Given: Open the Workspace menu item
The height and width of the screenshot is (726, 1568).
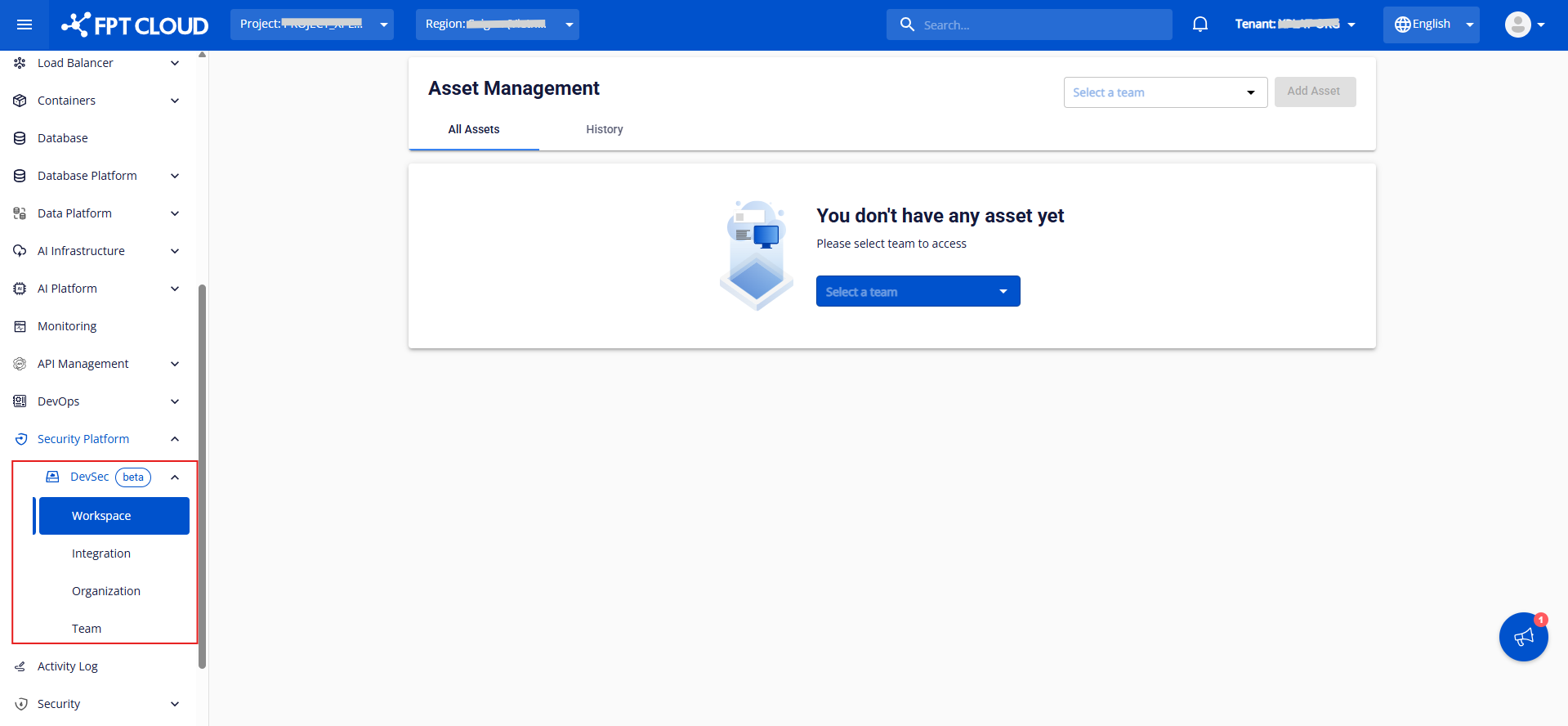Looking at the screenshot, I should [x=114, y=516].
